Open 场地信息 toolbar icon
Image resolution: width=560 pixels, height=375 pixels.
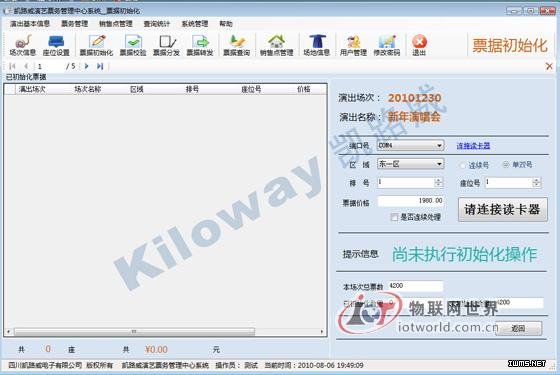(x=316, y=45)
